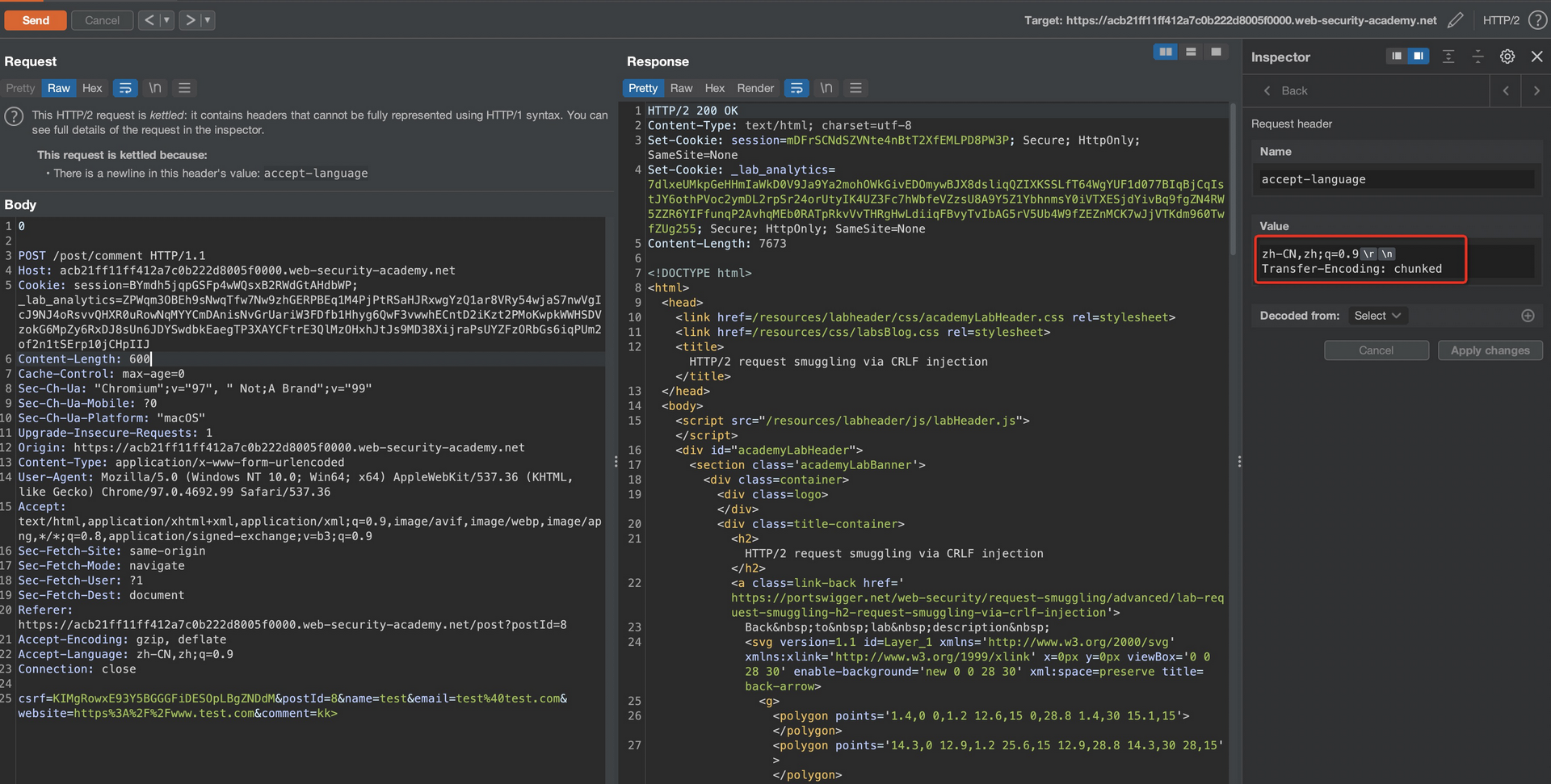Open the Request panel hamburger menu
This screenshot has width=1551, height=784.
(x=184, y=88)
